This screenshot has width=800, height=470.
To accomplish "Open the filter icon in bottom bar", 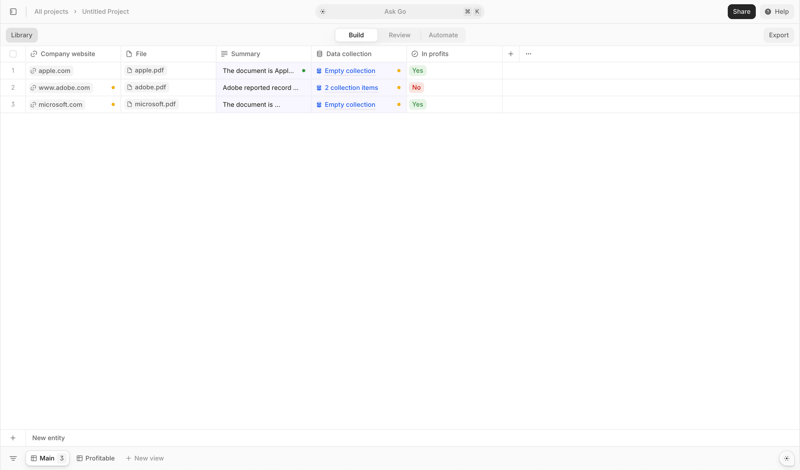I will (x=13, y=458).
